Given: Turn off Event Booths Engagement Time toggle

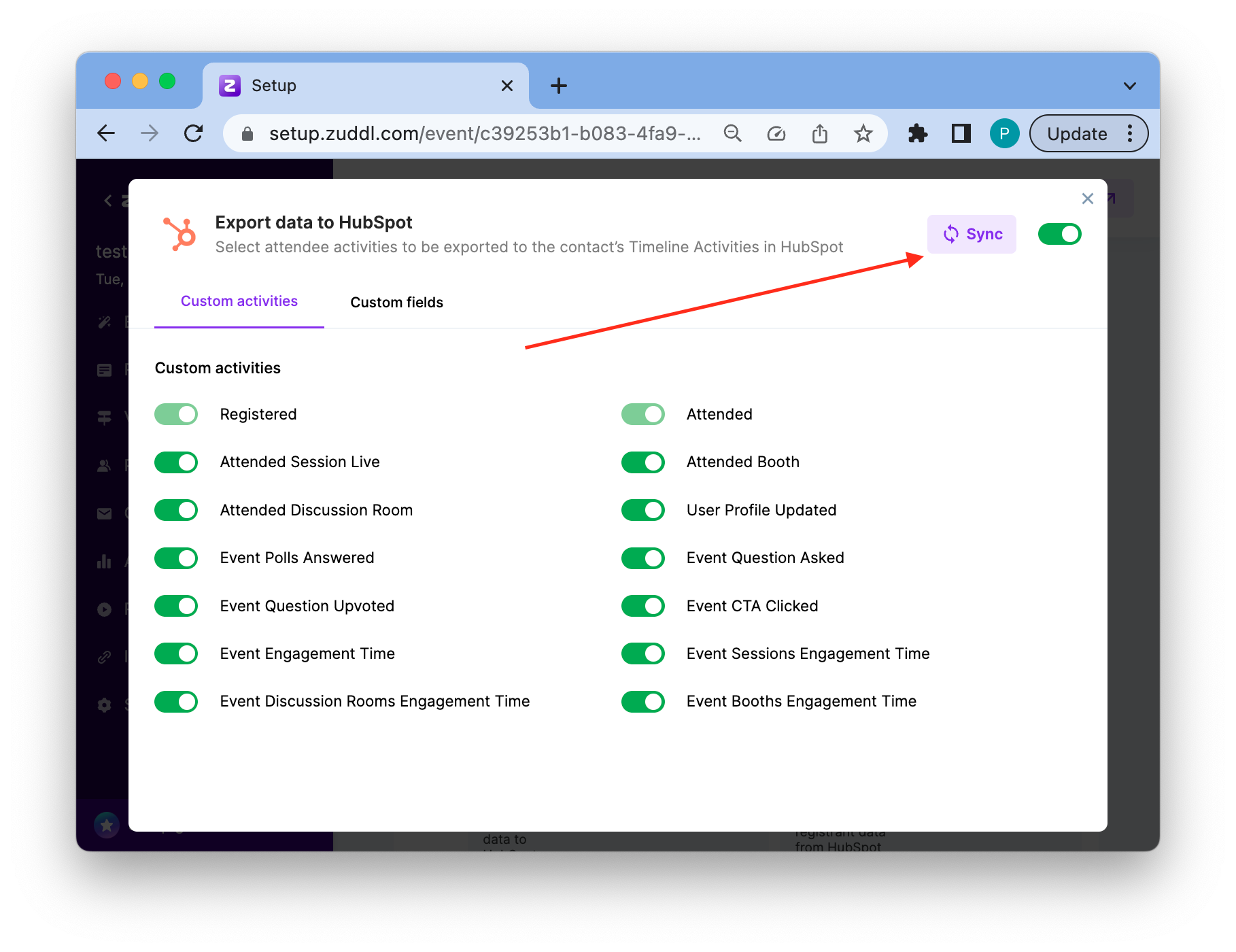Looking at the screenshot, I should click(643, 702).
